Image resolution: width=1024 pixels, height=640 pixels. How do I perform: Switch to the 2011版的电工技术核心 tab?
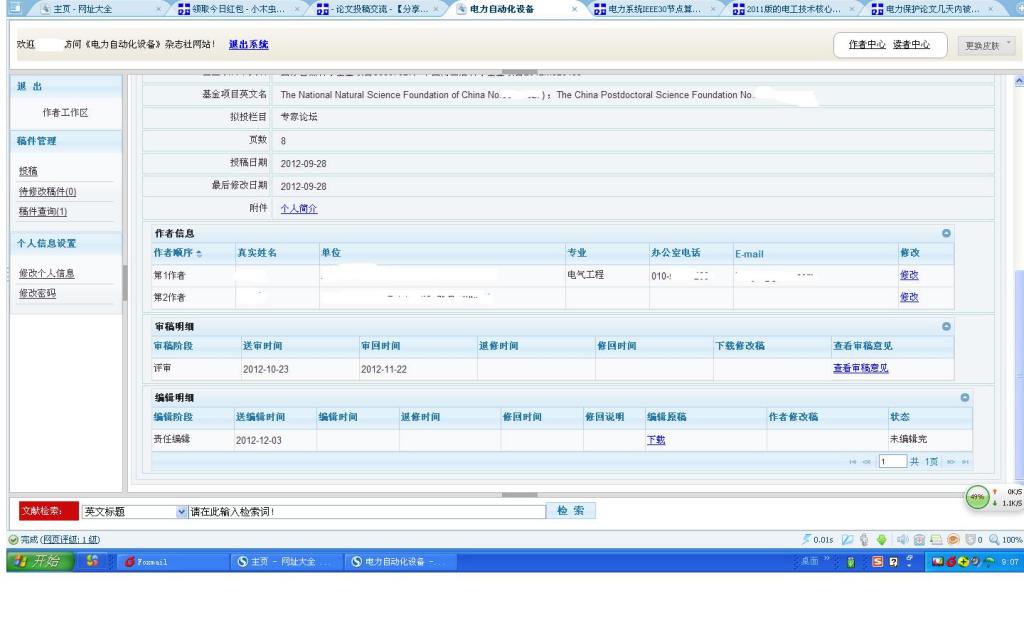(x=793, y=9)
